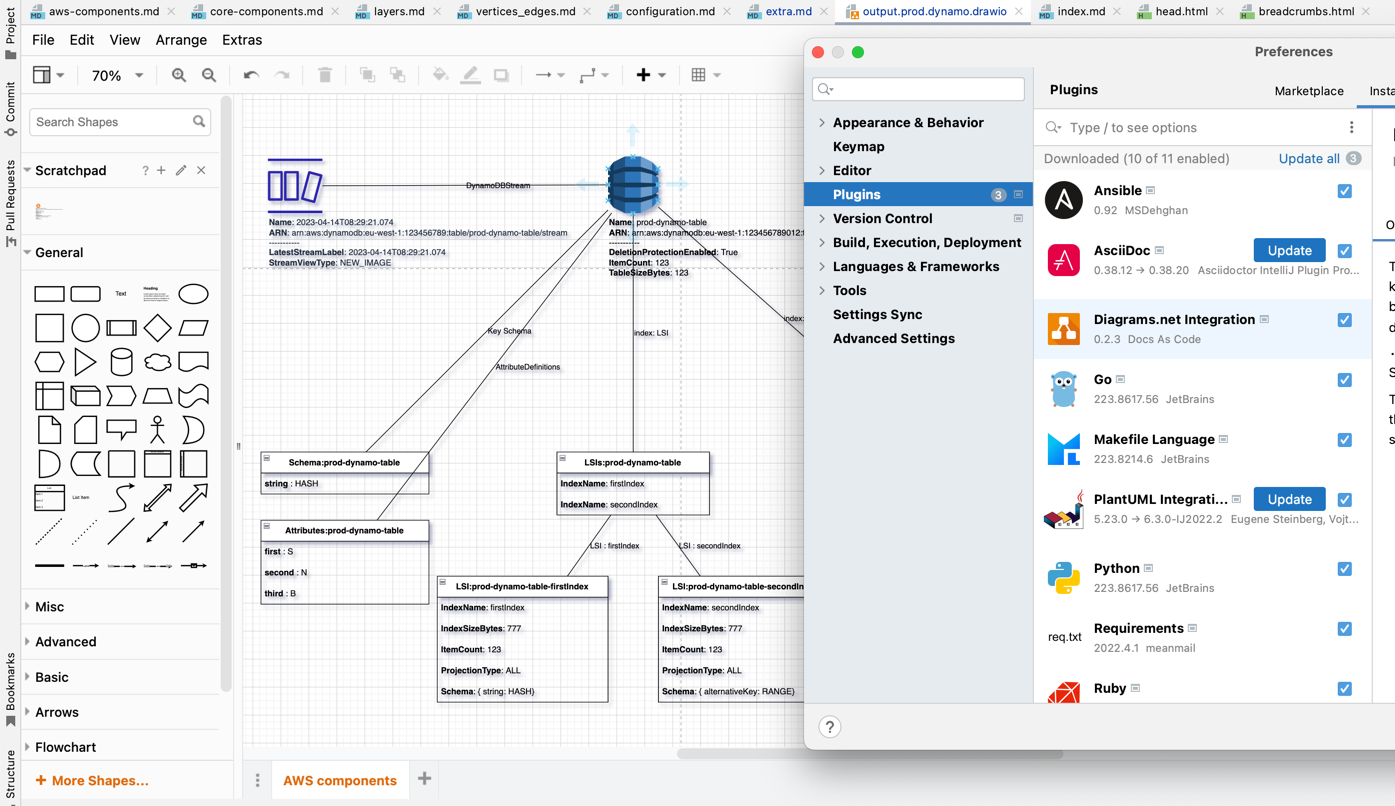Click the shadow toolbar icon
The width and height of the screenshot is (1395, 806).
(x=501, y=75)
